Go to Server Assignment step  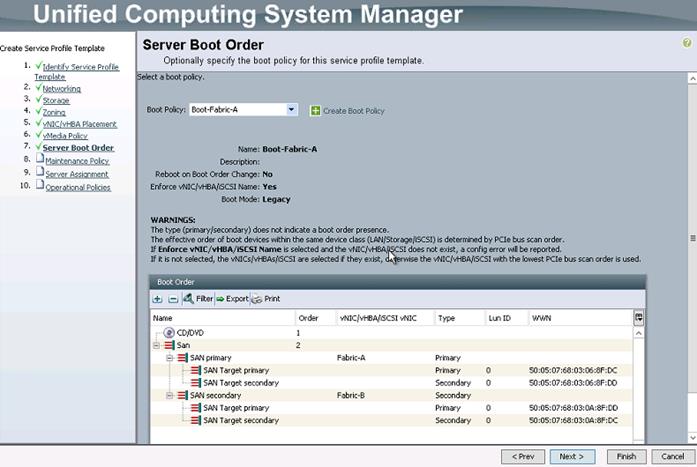click(x=76, y=174)
